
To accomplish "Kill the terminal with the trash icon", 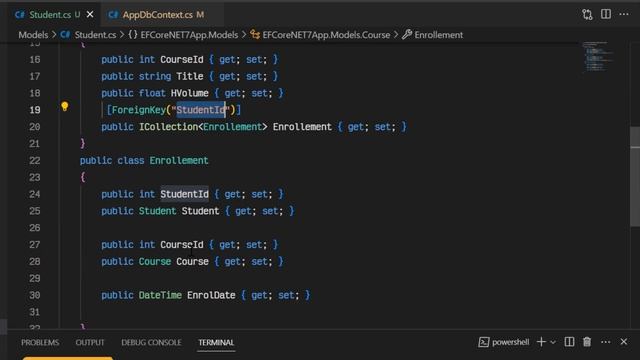I will click(587, 342).
